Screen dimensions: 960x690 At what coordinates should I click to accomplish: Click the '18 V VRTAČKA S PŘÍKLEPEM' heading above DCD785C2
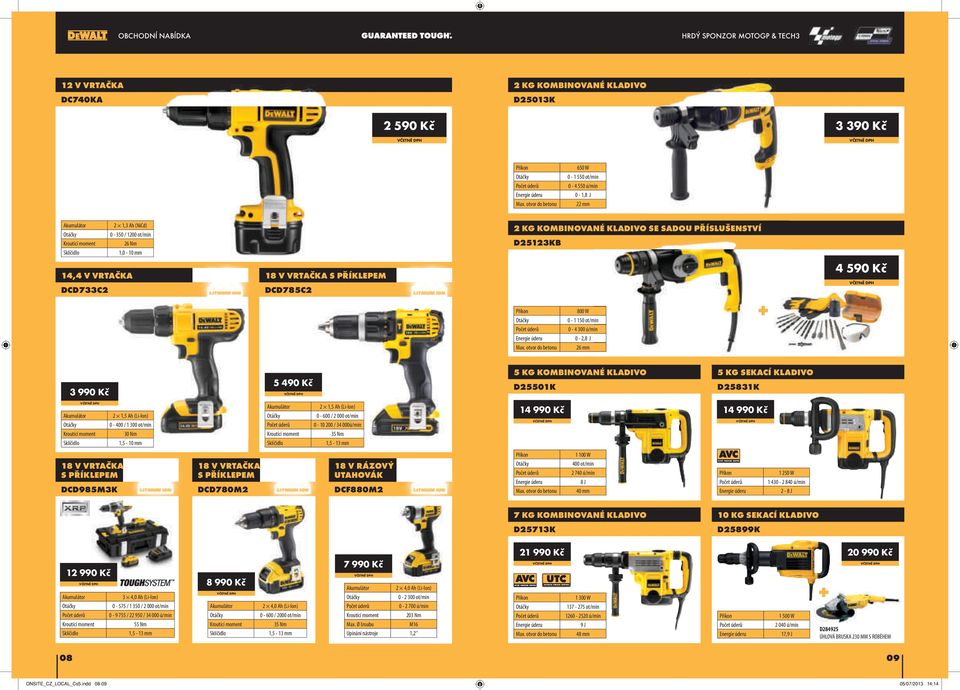[x=326, y=276]
